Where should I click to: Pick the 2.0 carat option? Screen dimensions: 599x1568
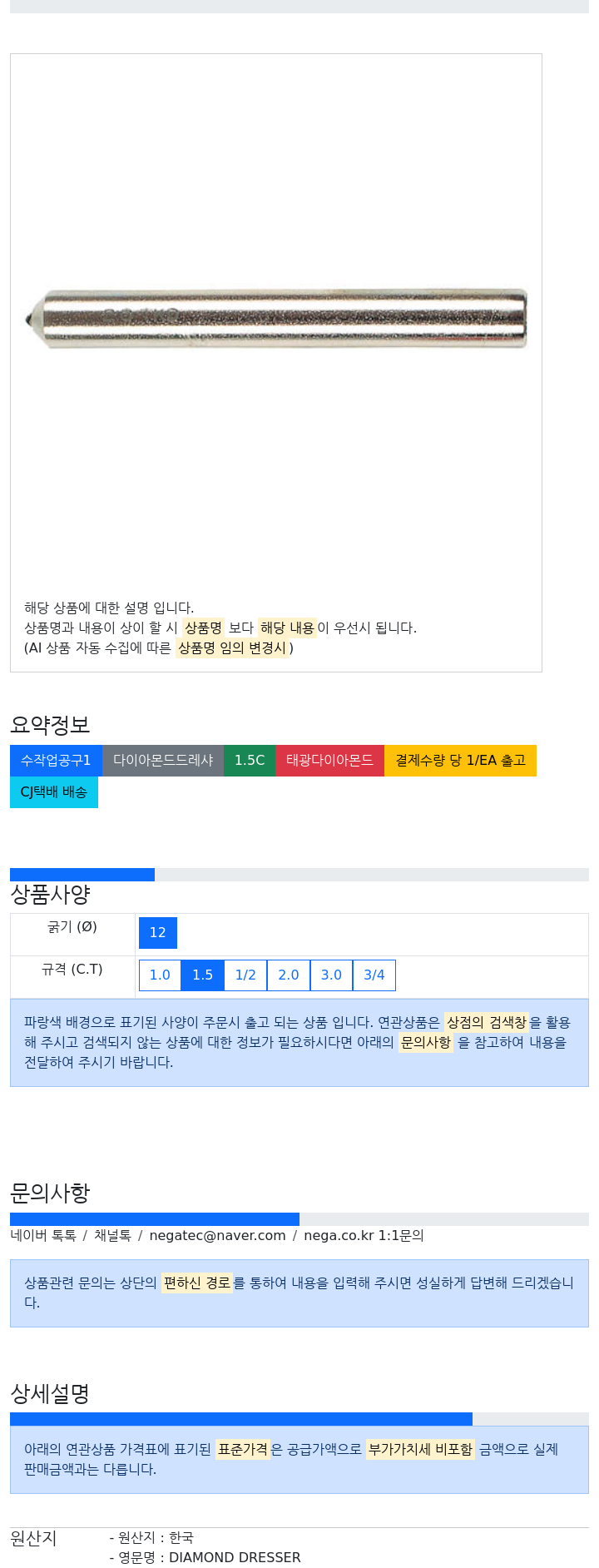(x=289, y=975)
